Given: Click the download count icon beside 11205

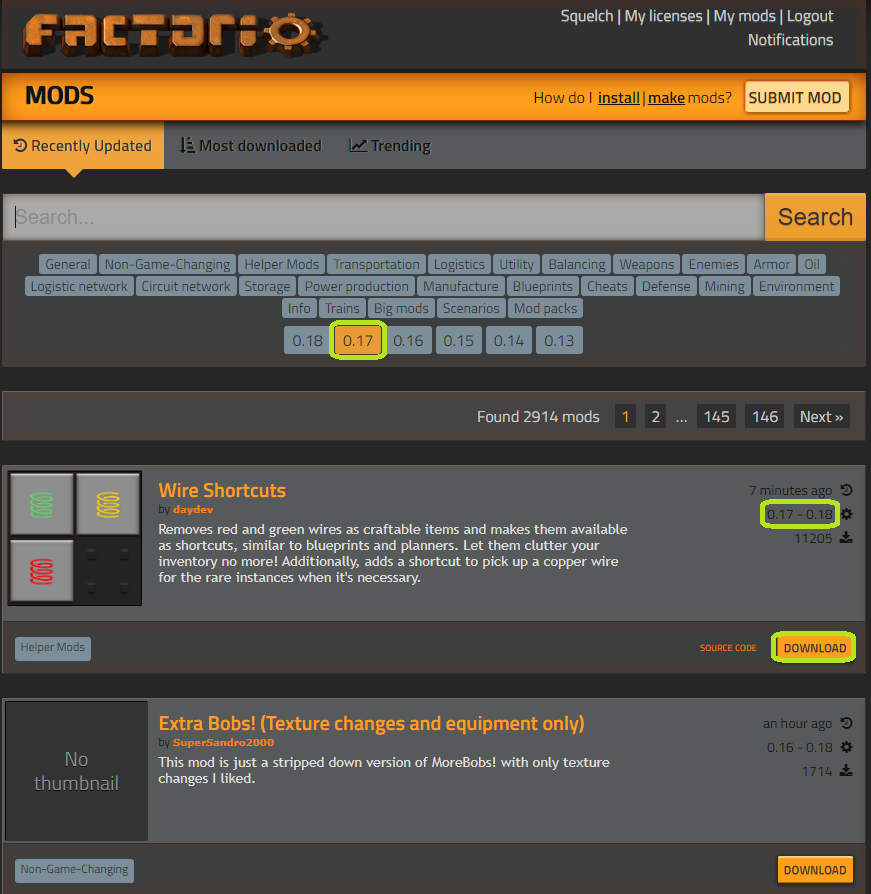Looking at the screenshot, I should (847, 538).
